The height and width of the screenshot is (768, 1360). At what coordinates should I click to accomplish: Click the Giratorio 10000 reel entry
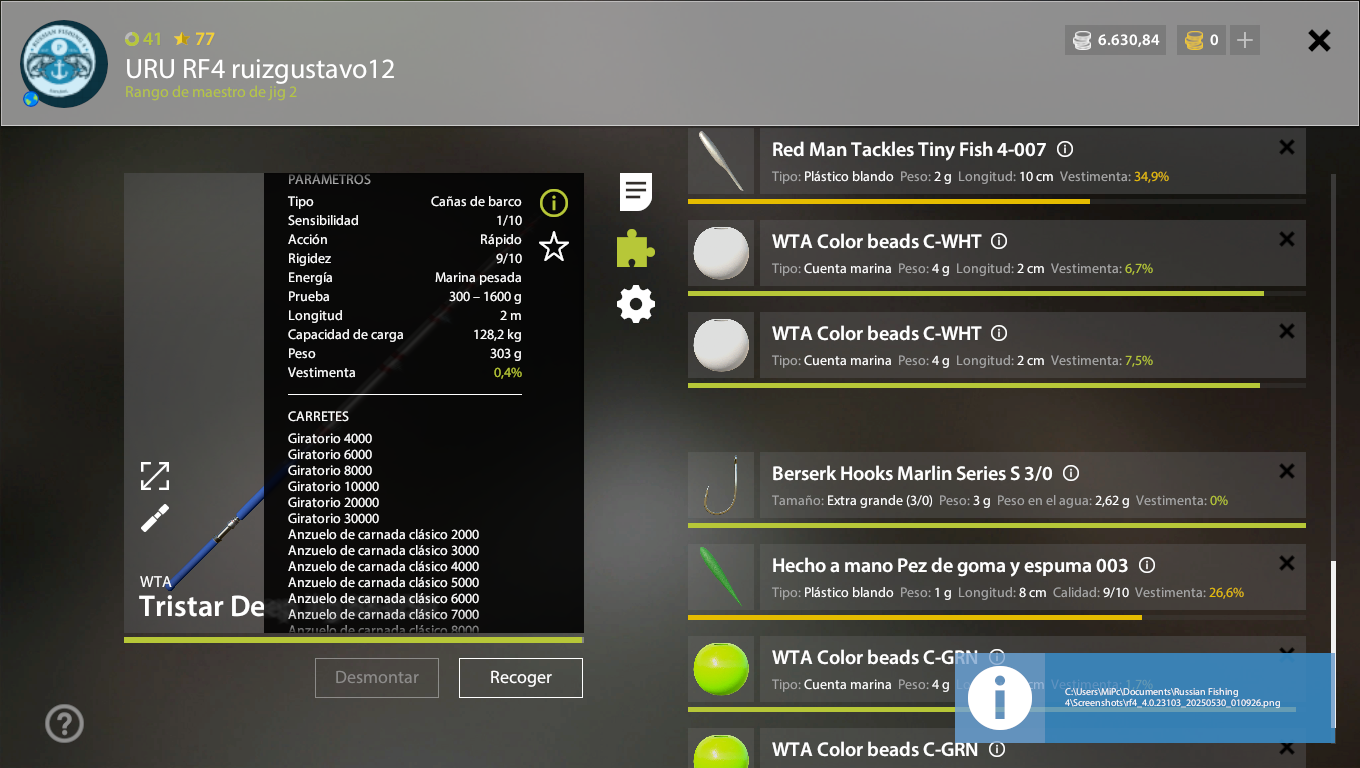[x=334, y=486]
